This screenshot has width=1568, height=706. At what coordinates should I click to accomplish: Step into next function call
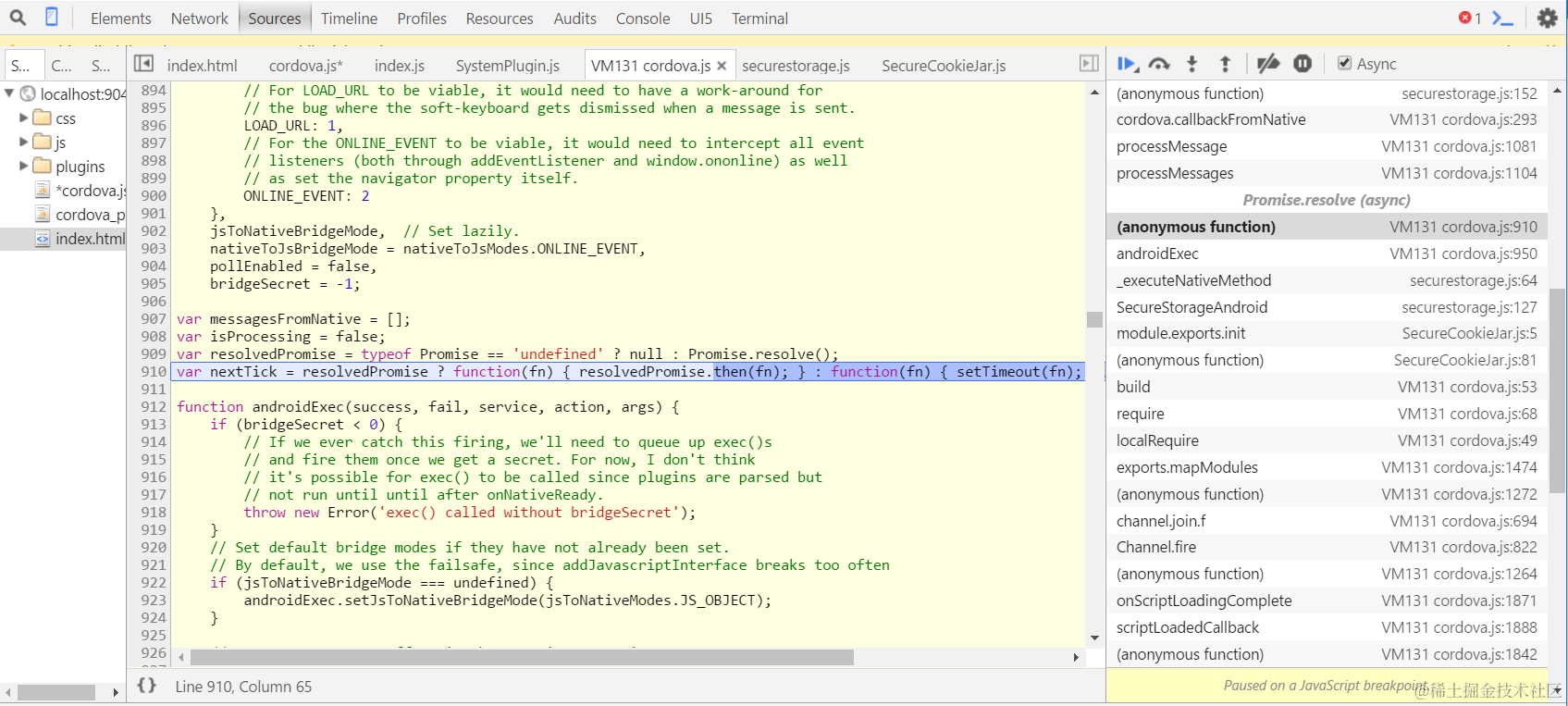tap(1192, 64)
